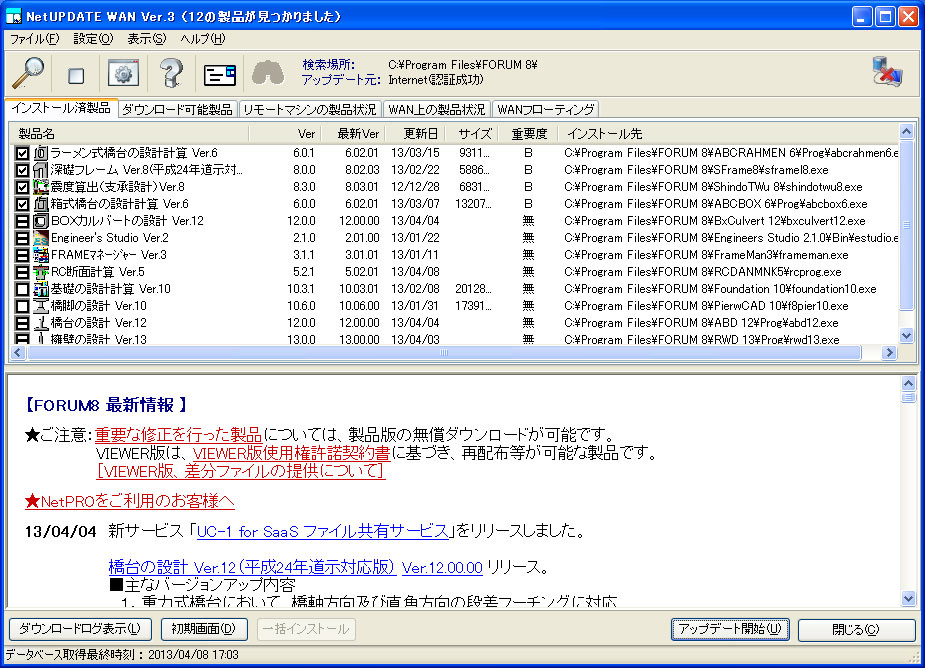This screenshot has height=668, width=925.
Task: Click the 橋脚の設計 Ver.10 product icon
Action: 41,306
